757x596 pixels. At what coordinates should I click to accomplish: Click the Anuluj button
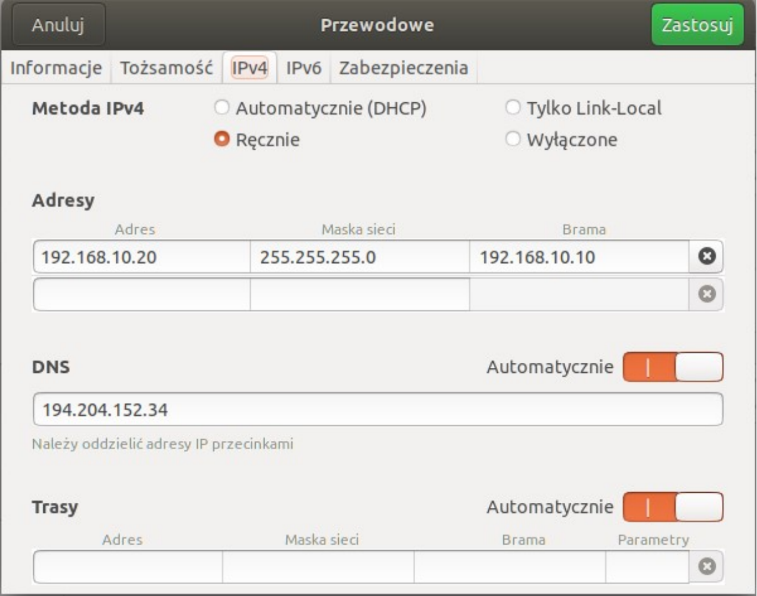[x=56, y=25]
